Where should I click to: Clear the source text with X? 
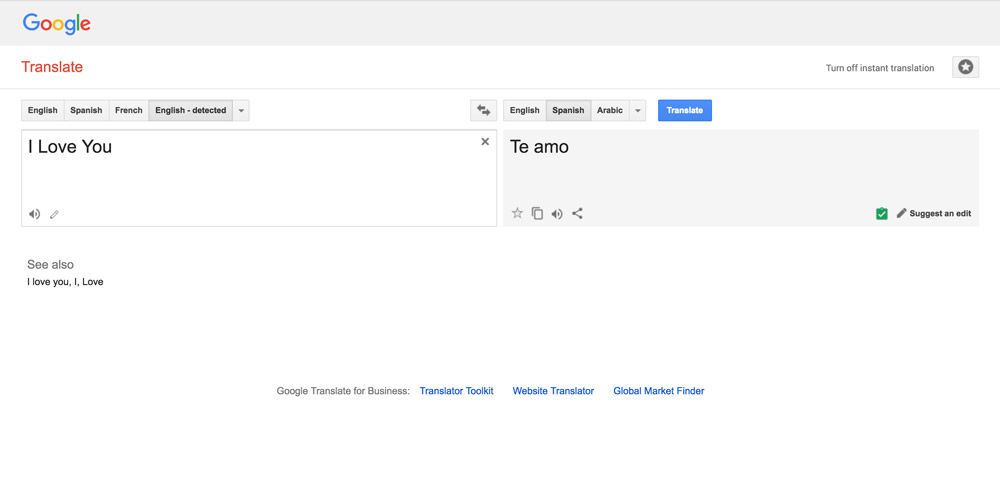[x=485, y=142]
